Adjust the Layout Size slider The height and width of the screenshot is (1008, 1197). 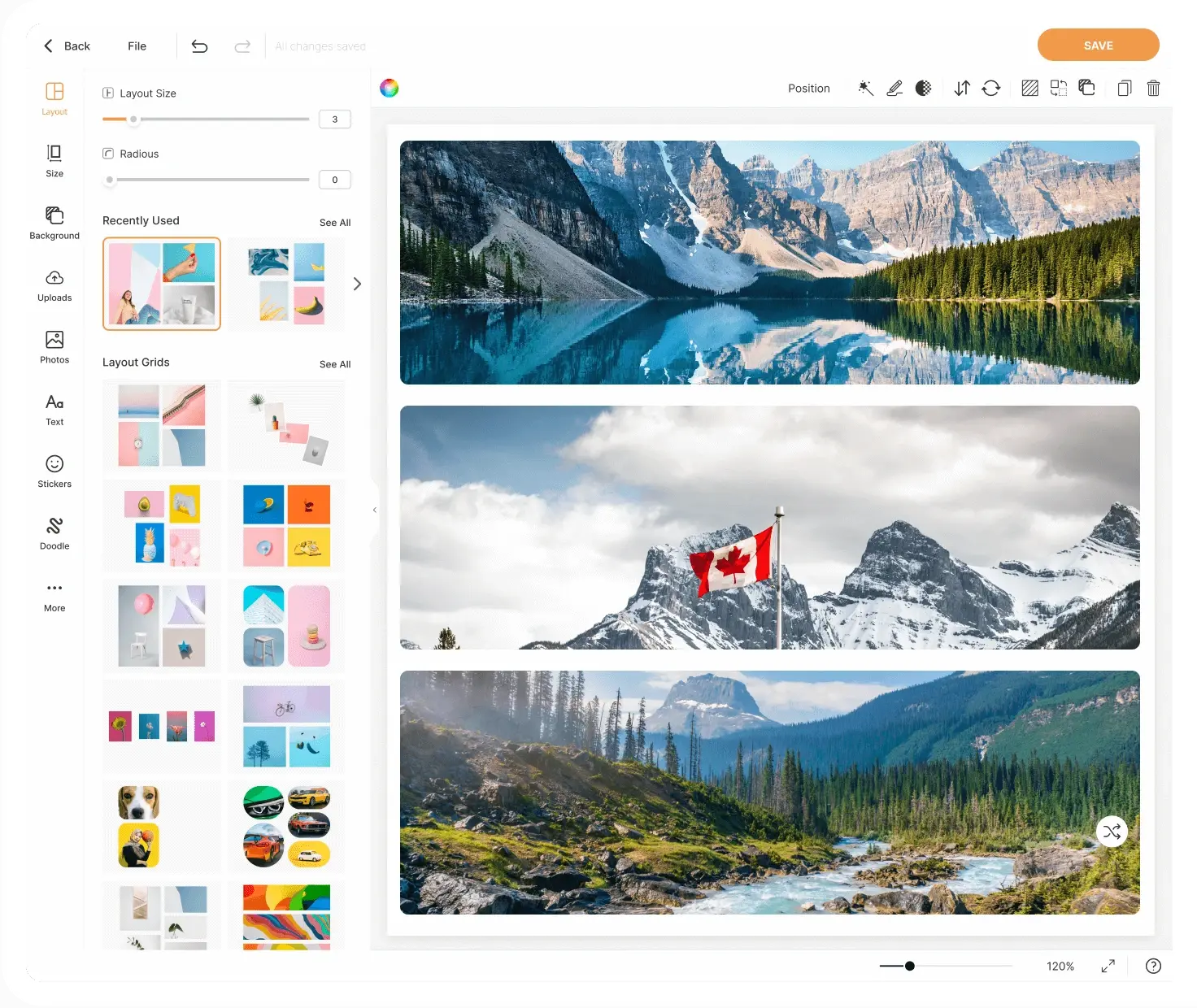click(134, 119)
